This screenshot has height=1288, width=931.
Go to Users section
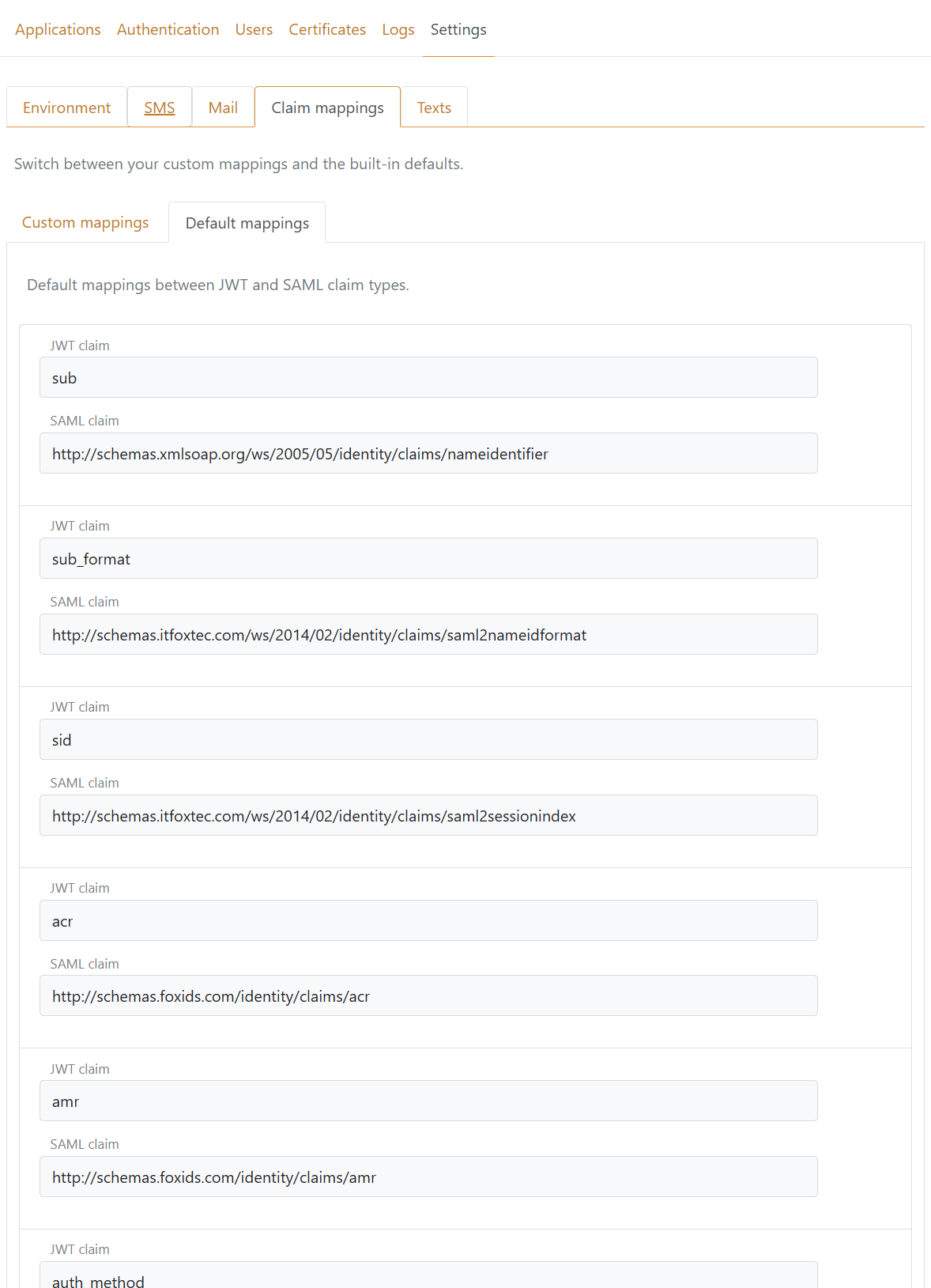point(254,29)
